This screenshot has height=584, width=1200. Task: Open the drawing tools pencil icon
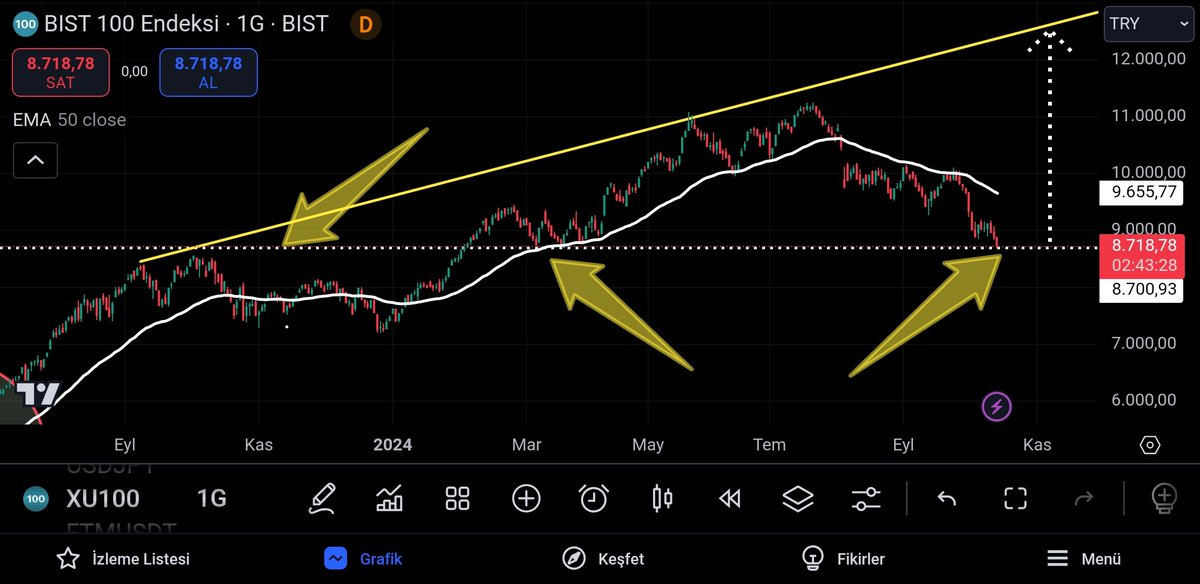tap(322, 498)
